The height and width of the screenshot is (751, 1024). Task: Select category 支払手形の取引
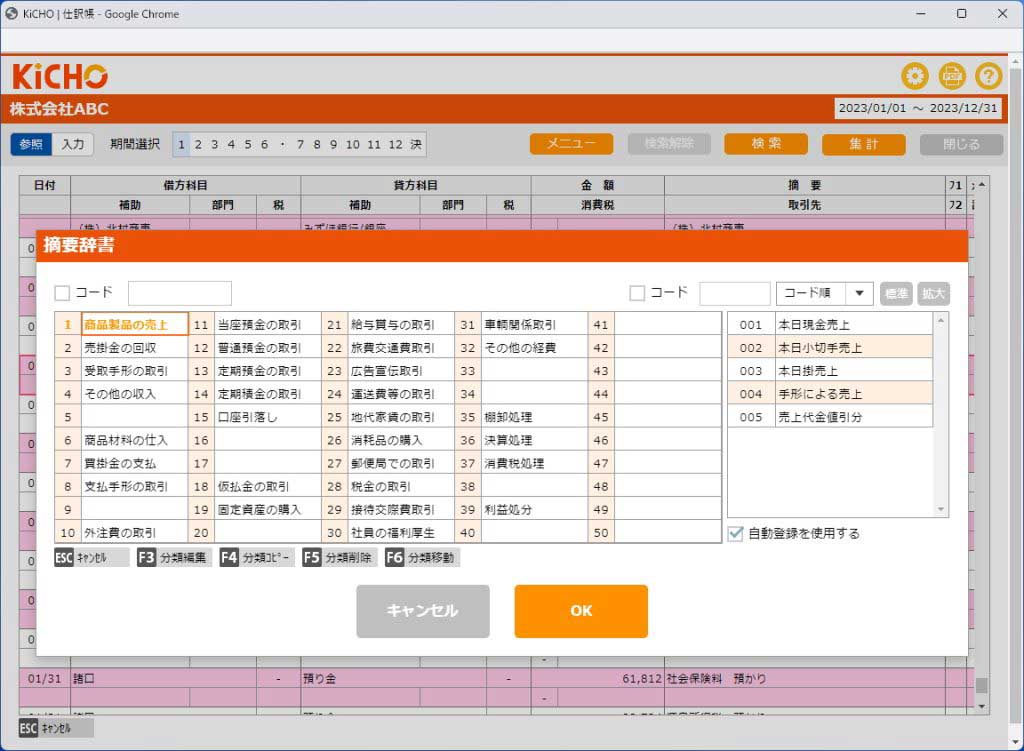[135, 487]
